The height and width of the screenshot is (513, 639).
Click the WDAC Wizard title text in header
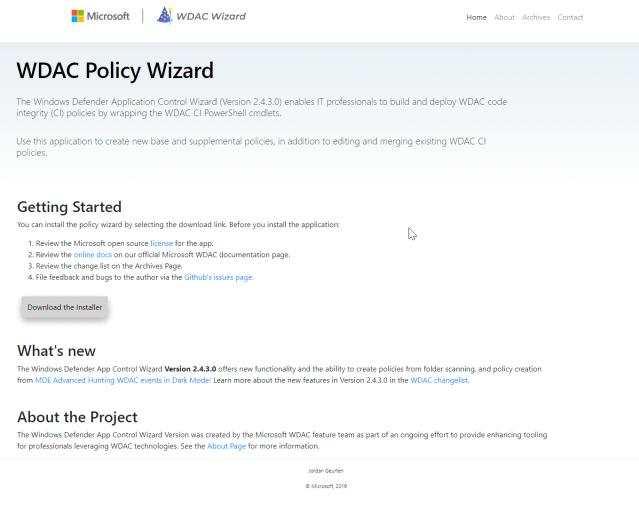[211, 16]
